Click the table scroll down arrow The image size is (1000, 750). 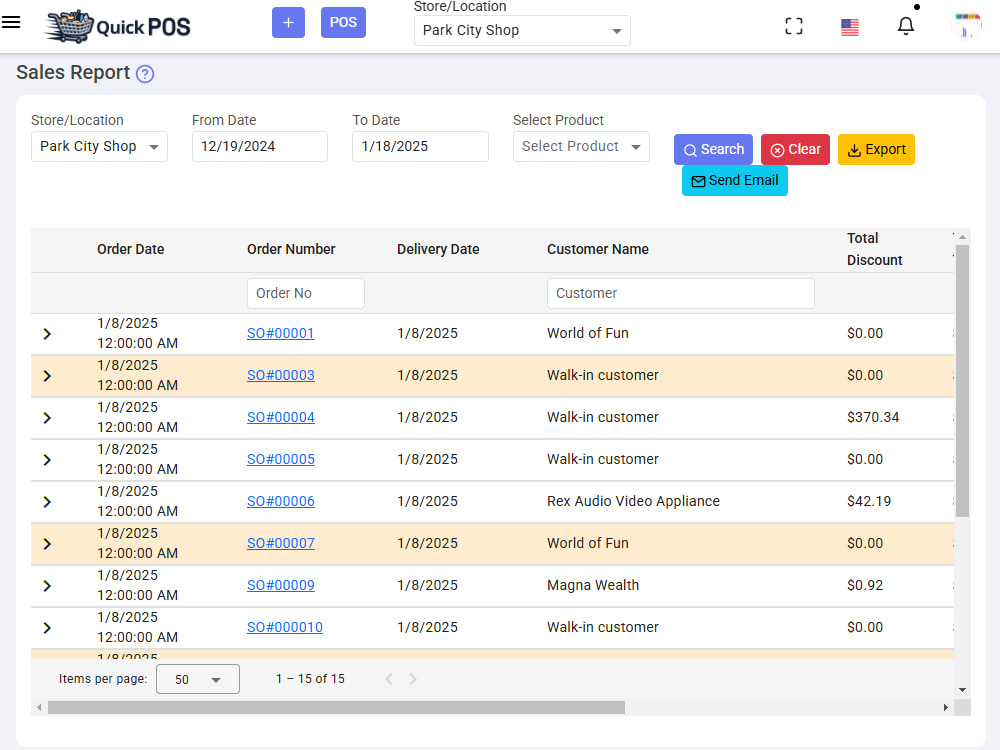tap(962, 690)
